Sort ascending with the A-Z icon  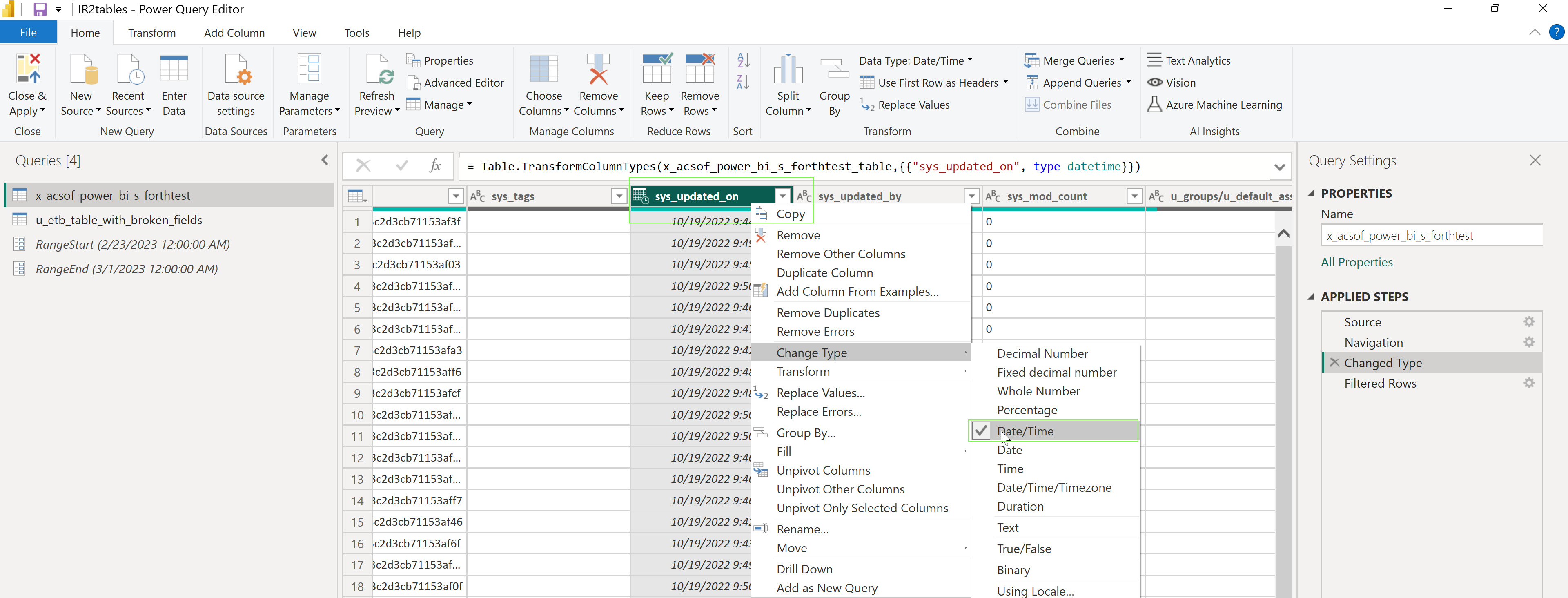(743, 60)
